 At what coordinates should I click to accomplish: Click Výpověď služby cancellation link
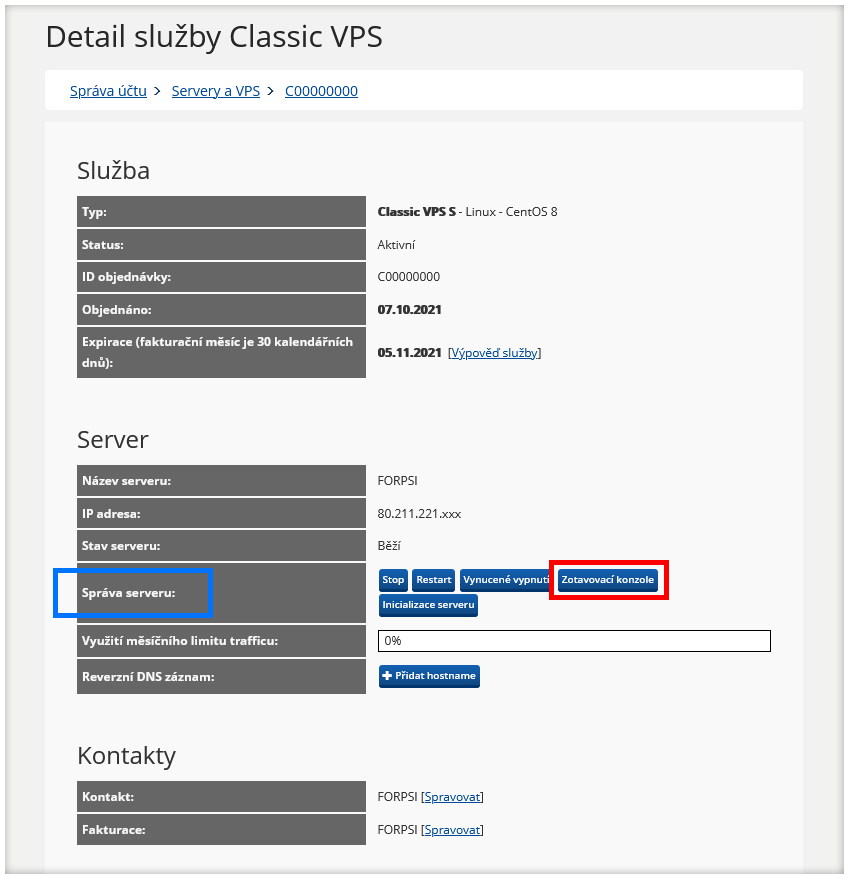click(x=495, y=353)
